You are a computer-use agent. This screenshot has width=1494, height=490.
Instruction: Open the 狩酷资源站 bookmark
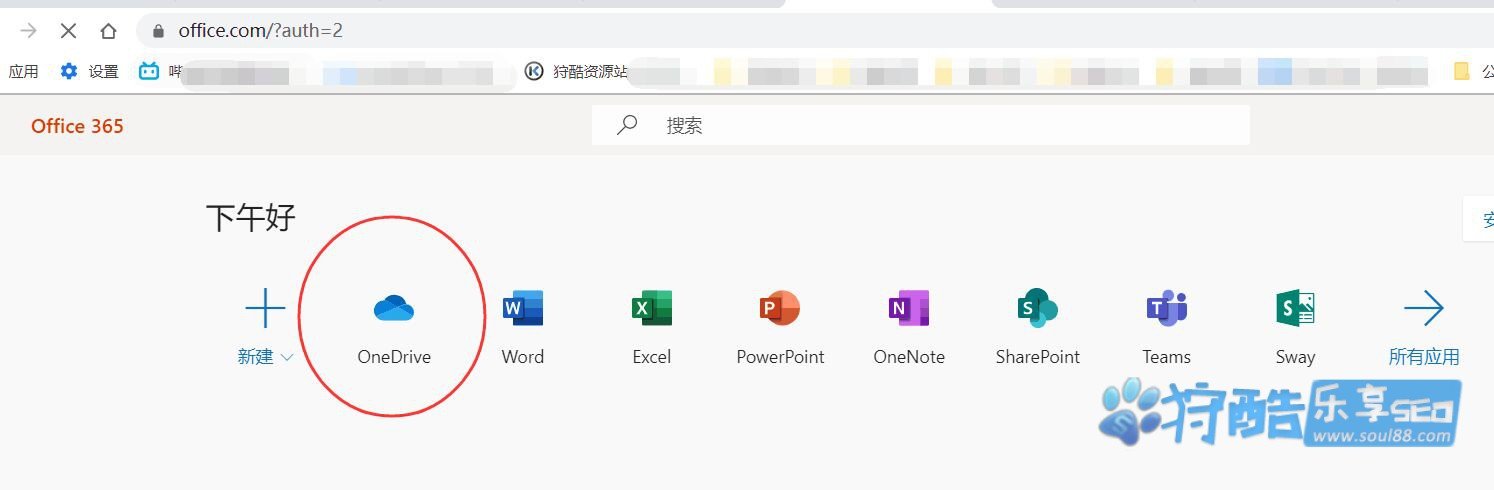click(577, 71)
